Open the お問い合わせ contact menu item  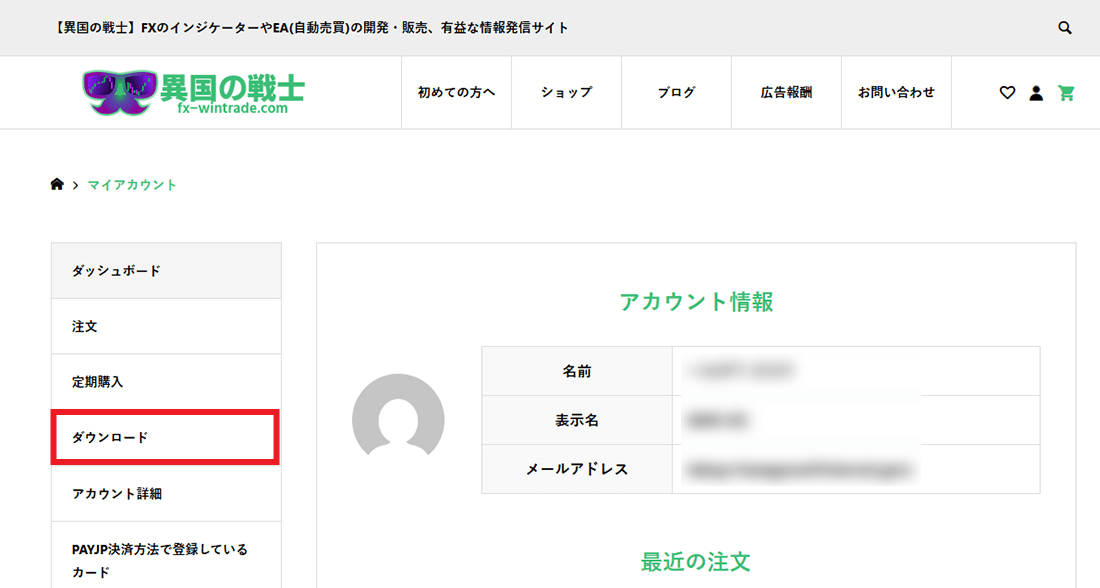click(x=896, y=93)
